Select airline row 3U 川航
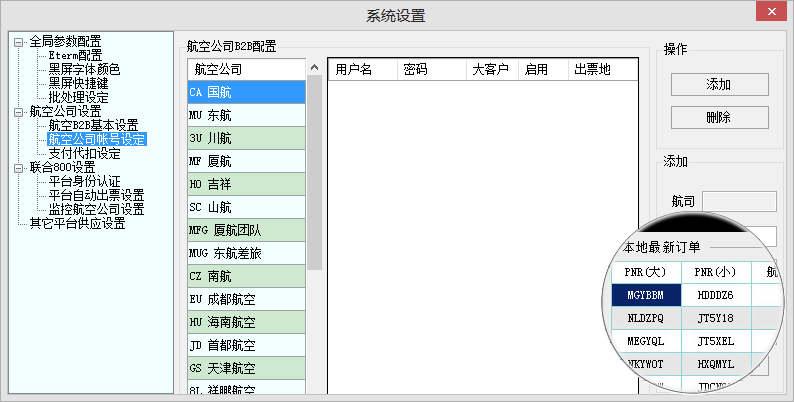Screen dimensions: 794x402 click(x=247, y=138)
